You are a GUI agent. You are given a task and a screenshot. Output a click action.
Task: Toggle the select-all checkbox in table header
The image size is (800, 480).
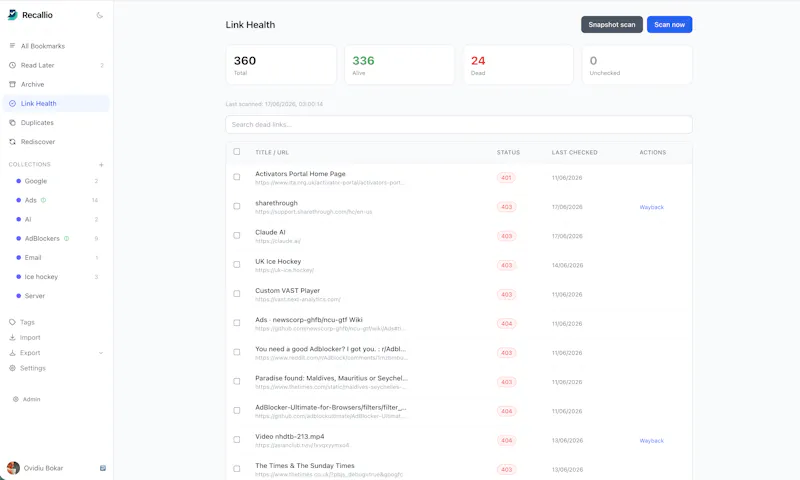tap(237, 151)
